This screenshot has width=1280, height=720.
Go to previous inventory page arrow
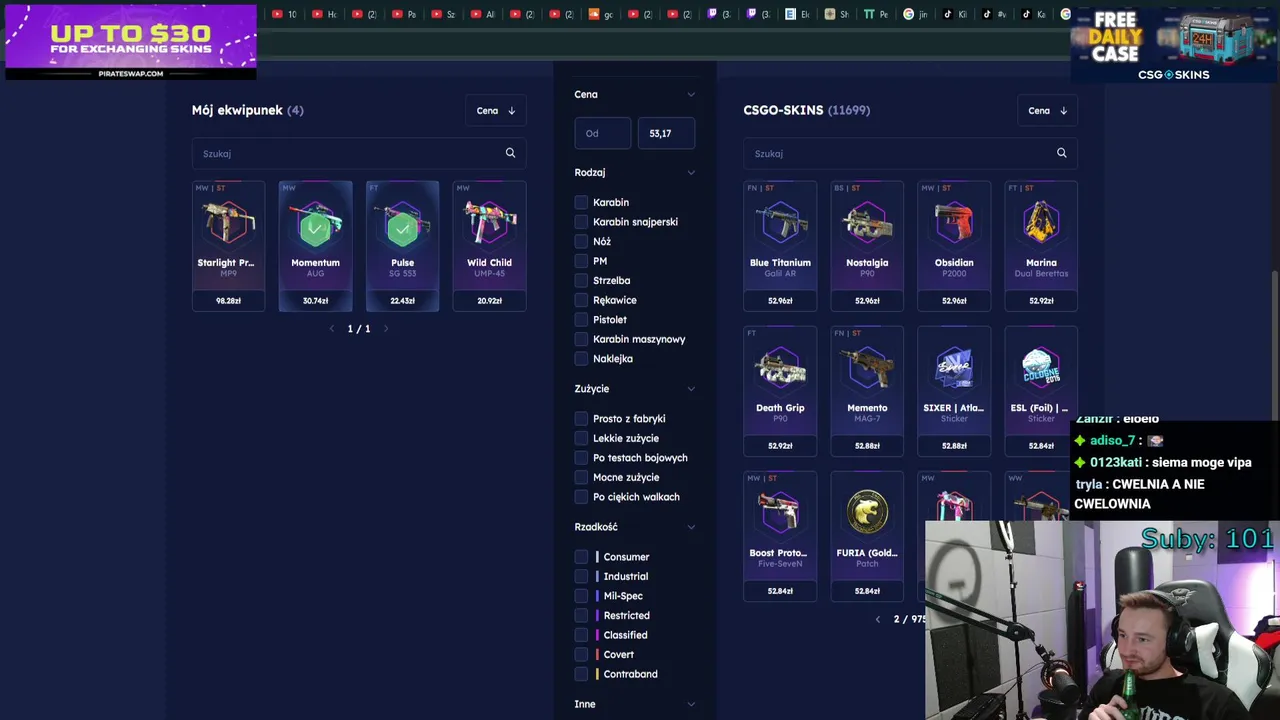click(332, 329)
